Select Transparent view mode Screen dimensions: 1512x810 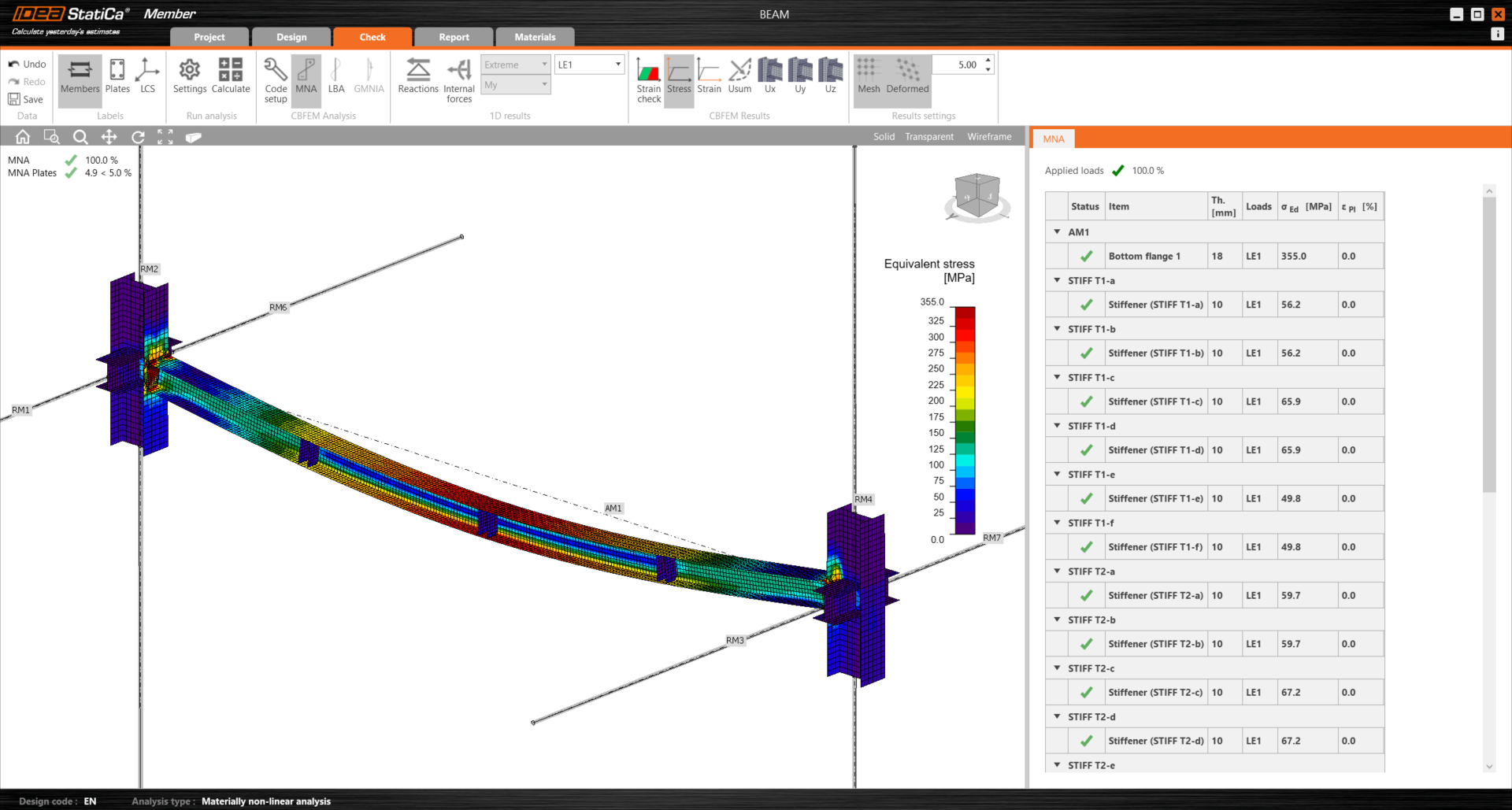tap(928, 137)
